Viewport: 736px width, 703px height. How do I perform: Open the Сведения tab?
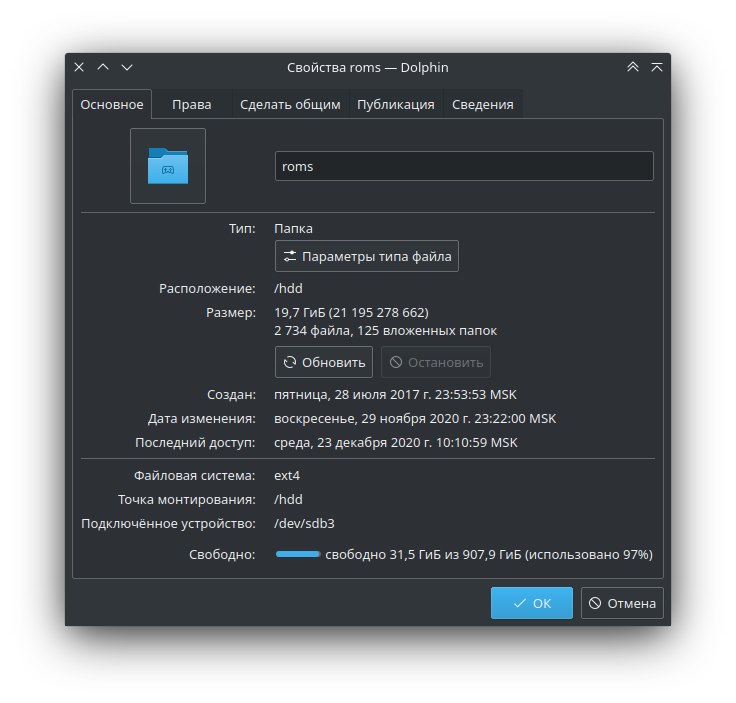[x=483, y=104]
